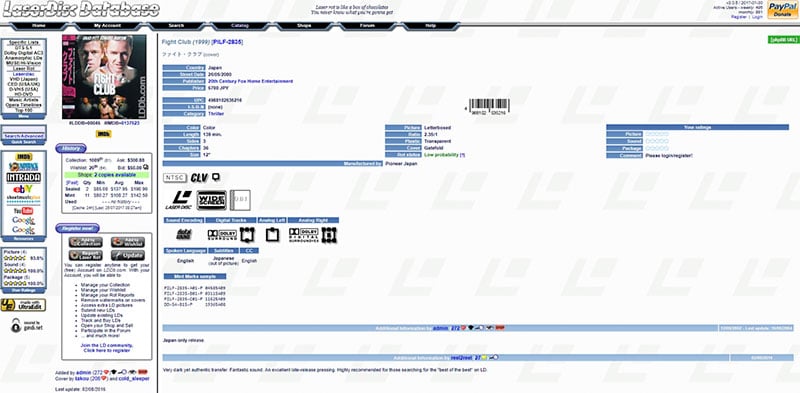The height and width of the screenshot is (393, 800).
Task: Click the Dolby Surround digital tracks icon
Action: (222, 235)
